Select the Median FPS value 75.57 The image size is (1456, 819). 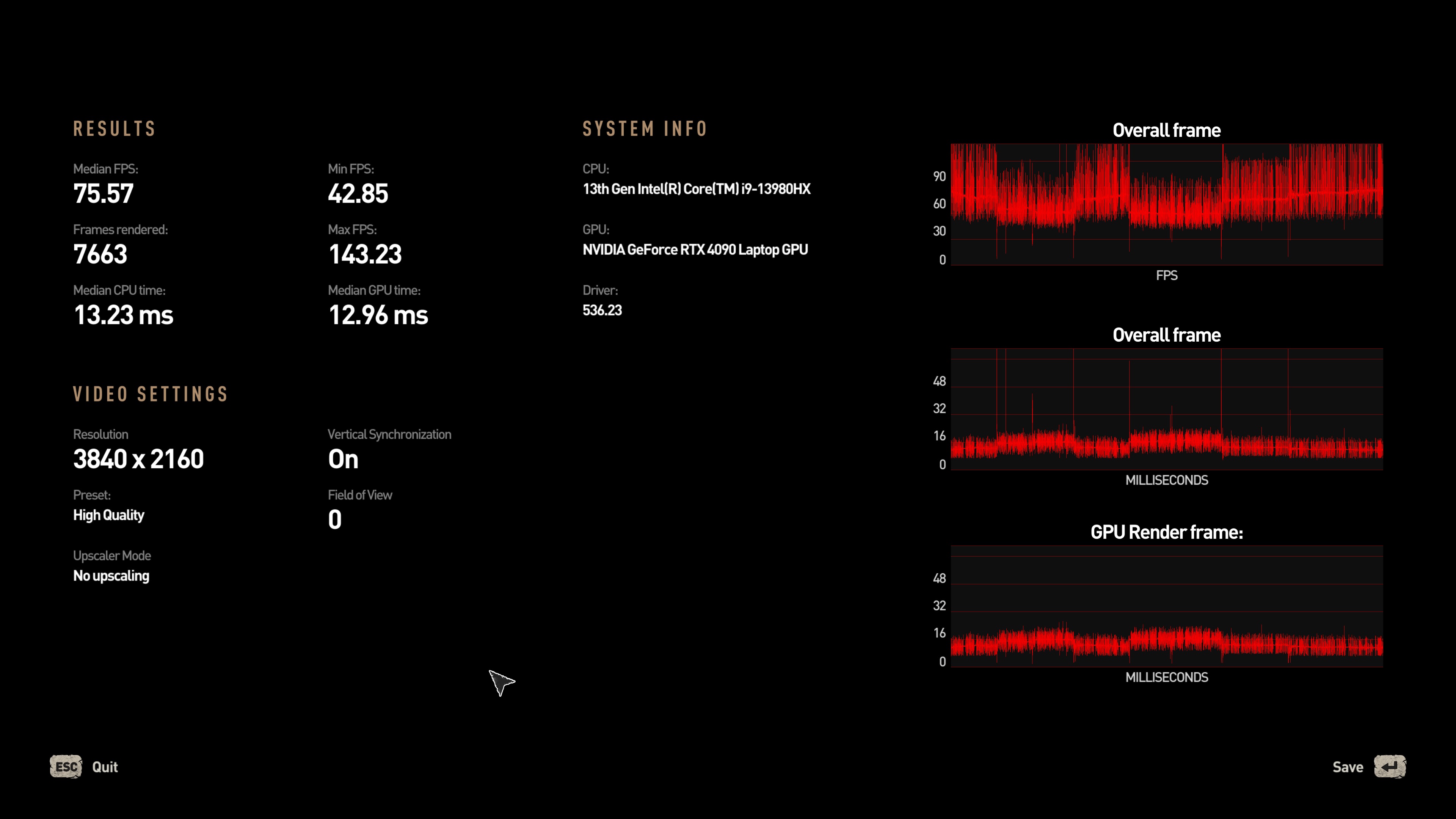(x=104, y=194)
